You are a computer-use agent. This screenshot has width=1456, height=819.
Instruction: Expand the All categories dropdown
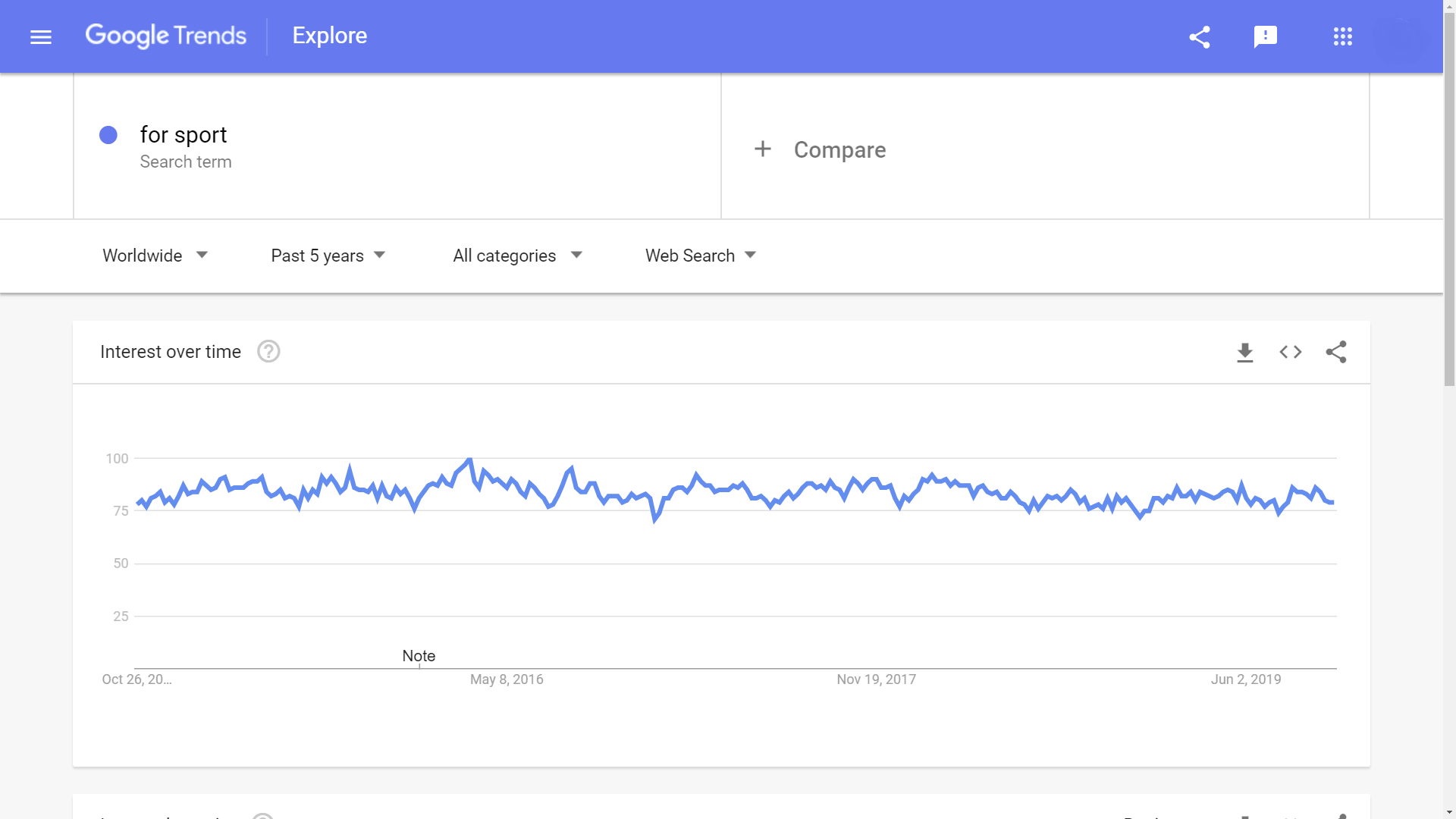point(517,256)
